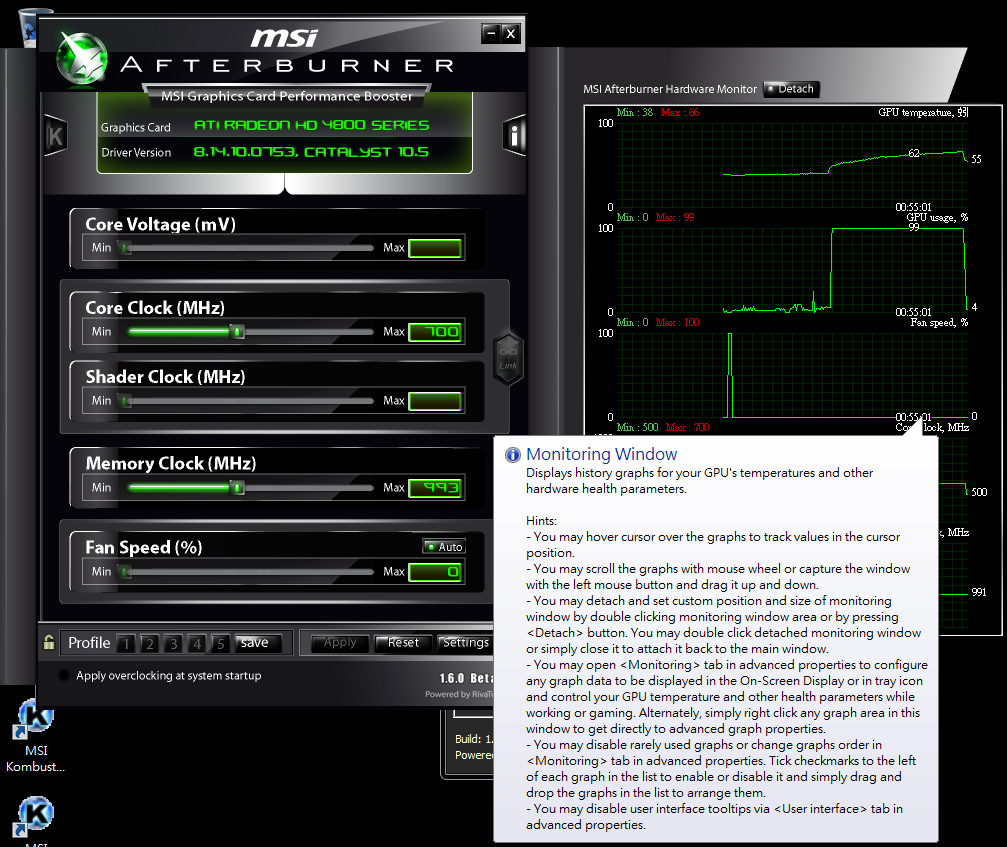Open the information panel via i button
Viewport: 1007px width, 847px height.
click(x=514, y=135)
